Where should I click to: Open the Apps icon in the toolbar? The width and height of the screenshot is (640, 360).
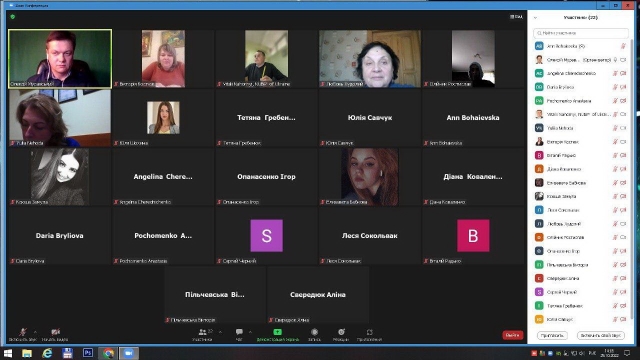pos(369,332)
